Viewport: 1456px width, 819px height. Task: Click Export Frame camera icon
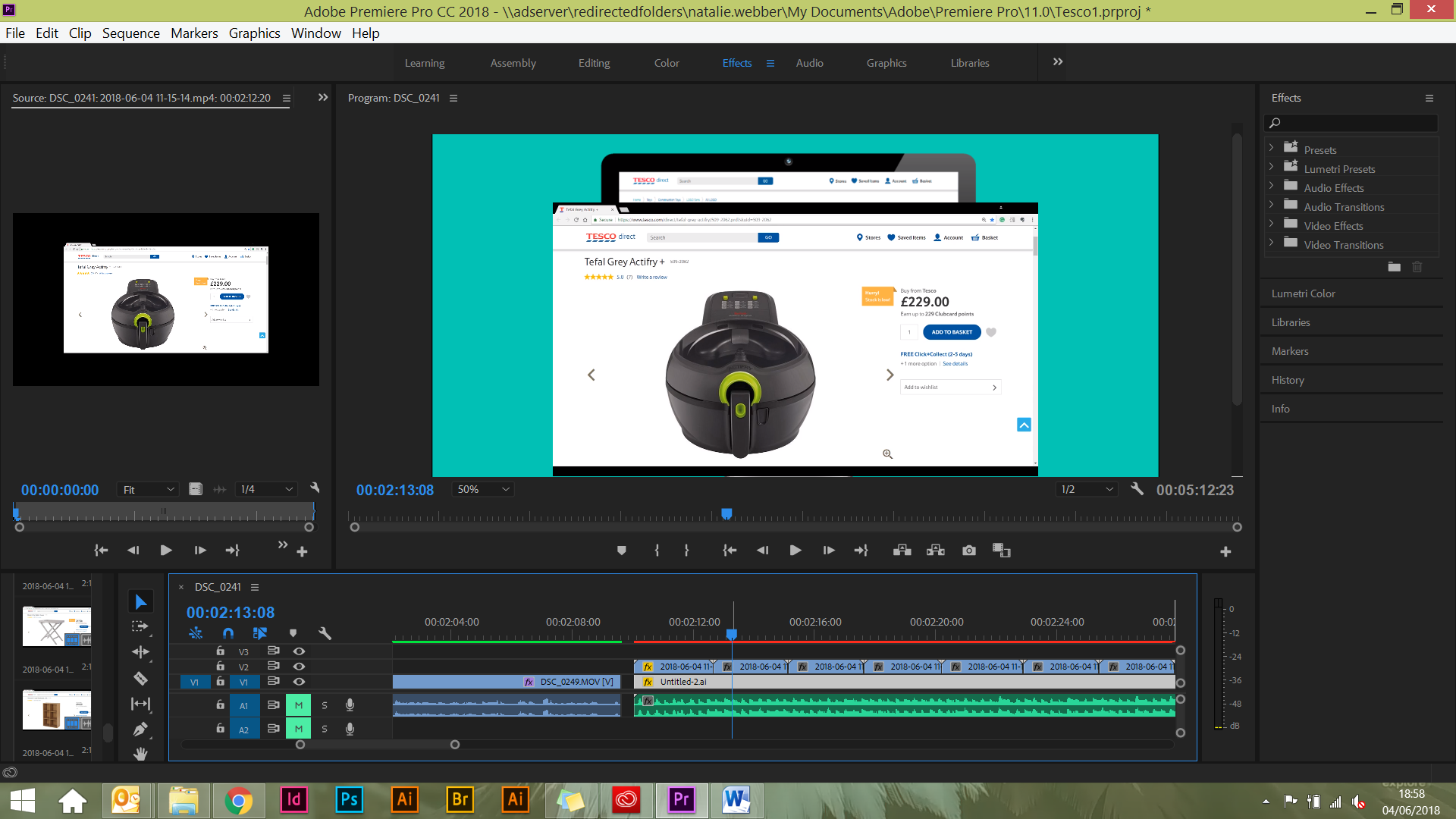(x=969, y=551)
